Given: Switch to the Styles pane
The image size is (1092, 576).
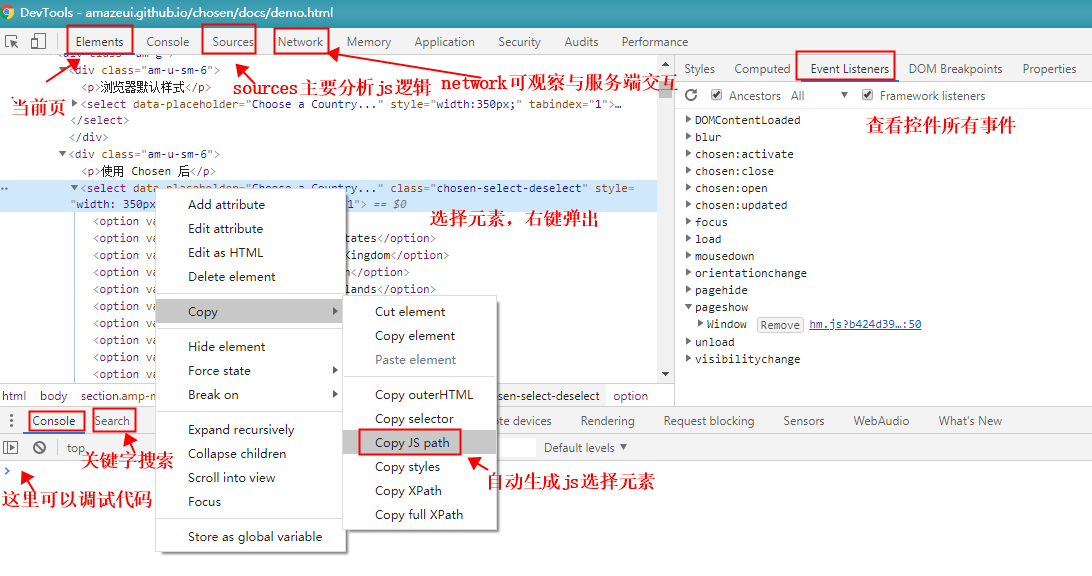Looking at the screenshot, I should pos(699,69).
